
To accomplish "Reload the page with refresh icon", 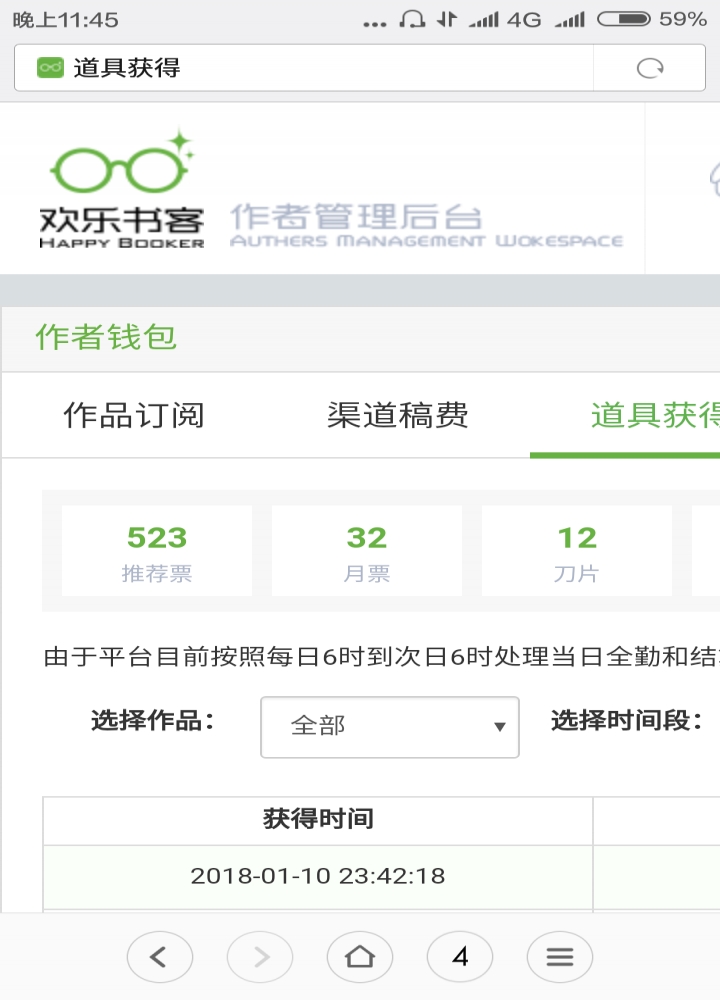I will (x=650, y=68).
